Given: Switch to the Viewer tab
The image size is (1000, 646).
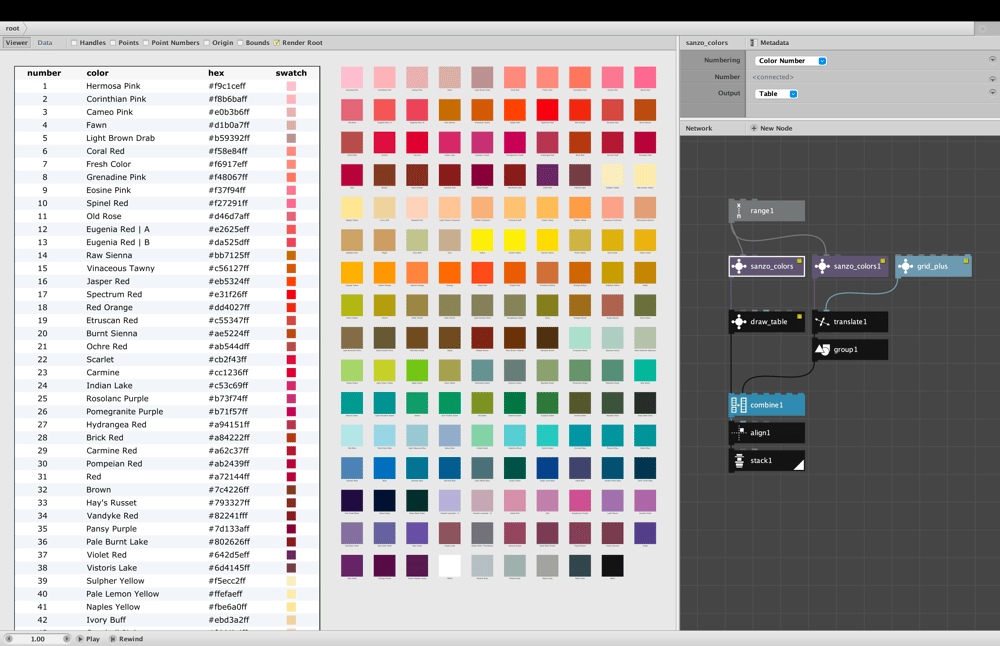Looking at the screenshot, I should tap(17, 43).
